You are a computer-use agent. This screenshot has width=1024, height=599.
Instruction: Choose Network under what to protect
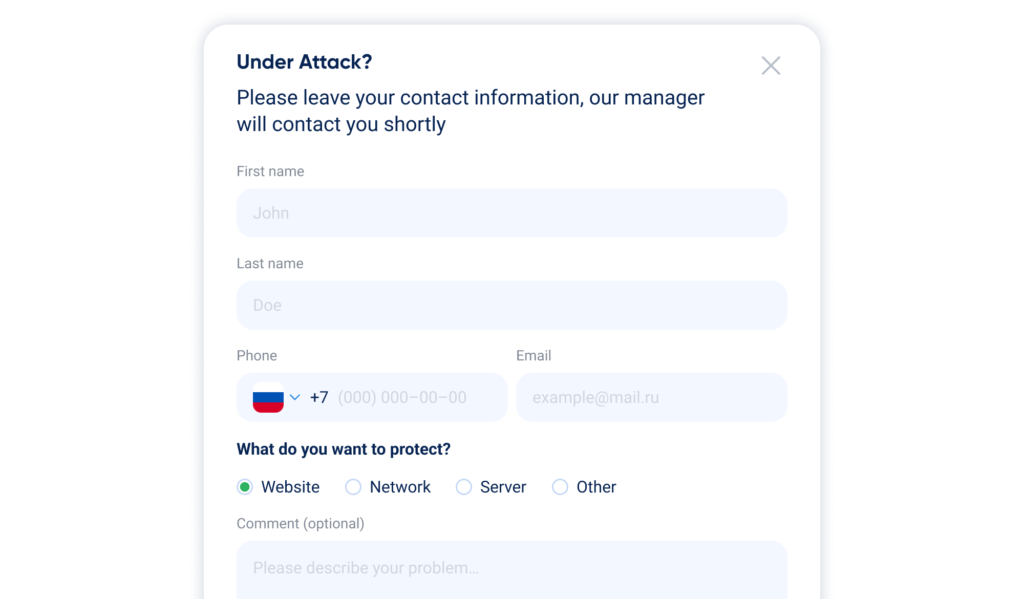coord(353,487)
